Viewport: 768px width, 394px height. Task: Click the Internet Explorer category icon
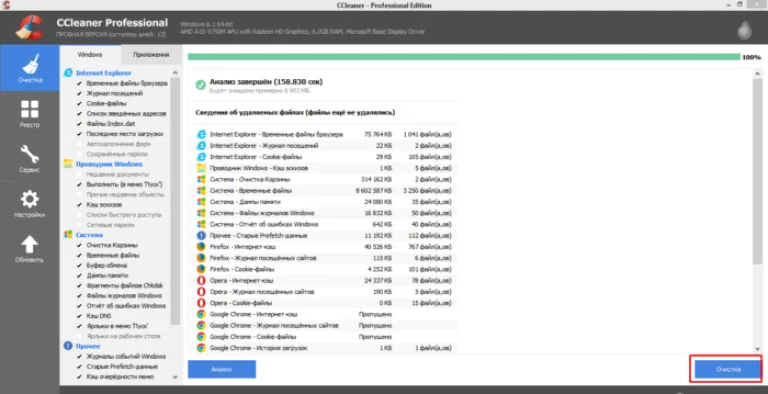tap(68, 73)
